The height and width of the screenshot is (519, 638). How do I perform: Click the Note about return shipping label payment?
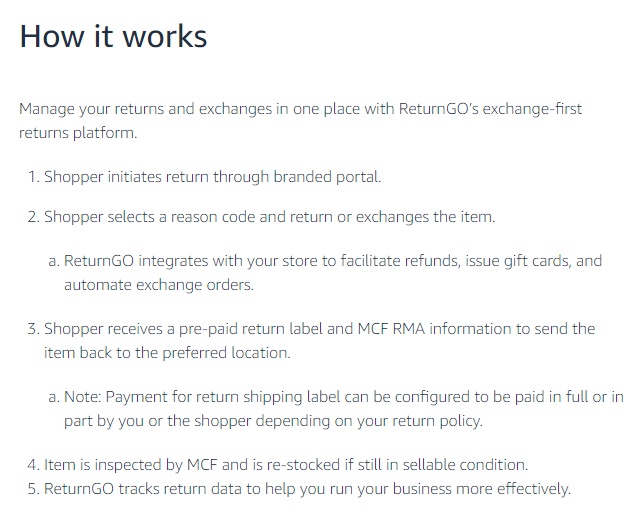click(336, 408)
